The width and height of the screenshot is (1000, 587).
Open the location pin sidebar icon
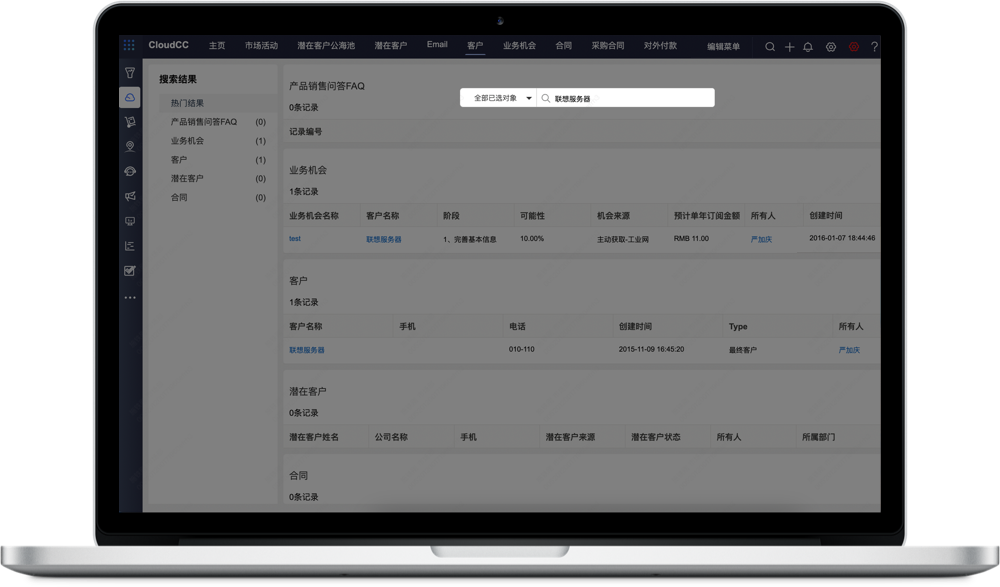pyautogui.click(x=129, y=146)
